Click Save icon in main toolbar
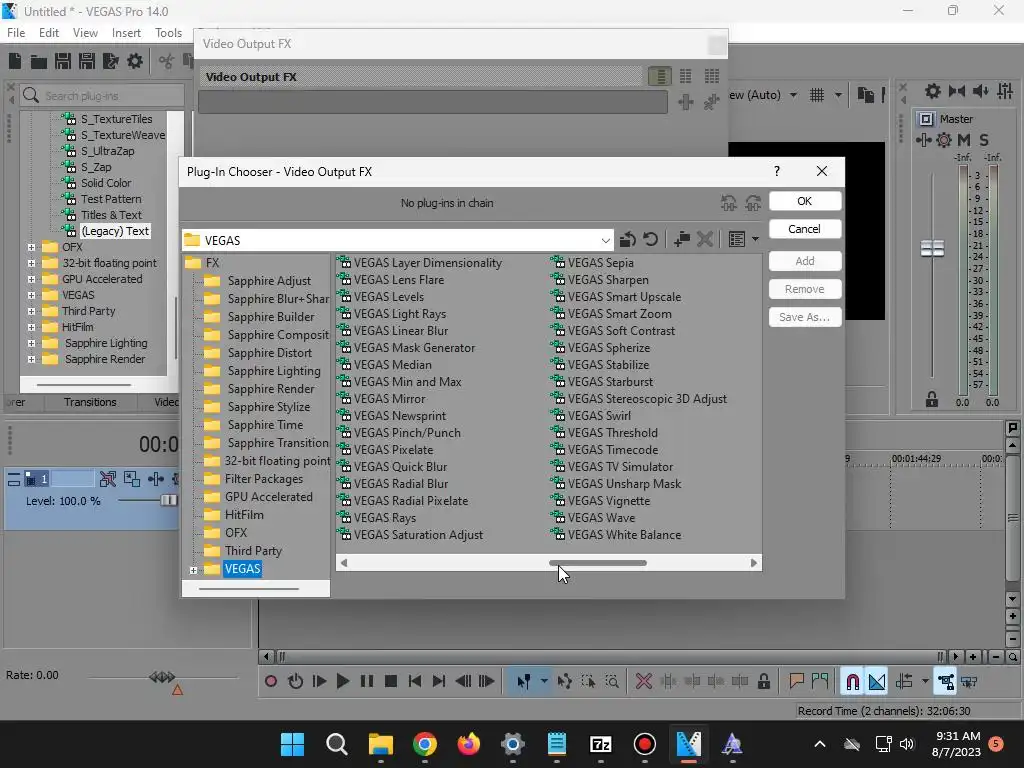Viewport: 1024px width, 768px height. (x=63, y=61)
